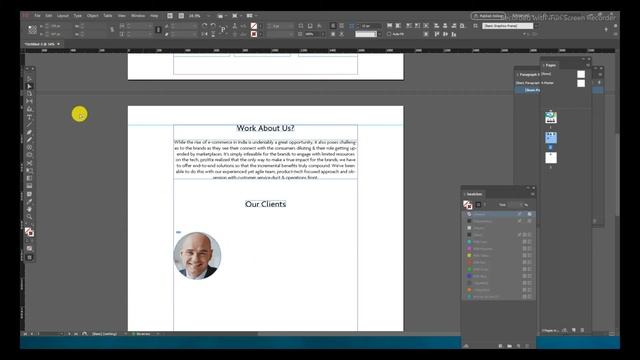Click the Control panel stroke swatch

pos(254,34)
